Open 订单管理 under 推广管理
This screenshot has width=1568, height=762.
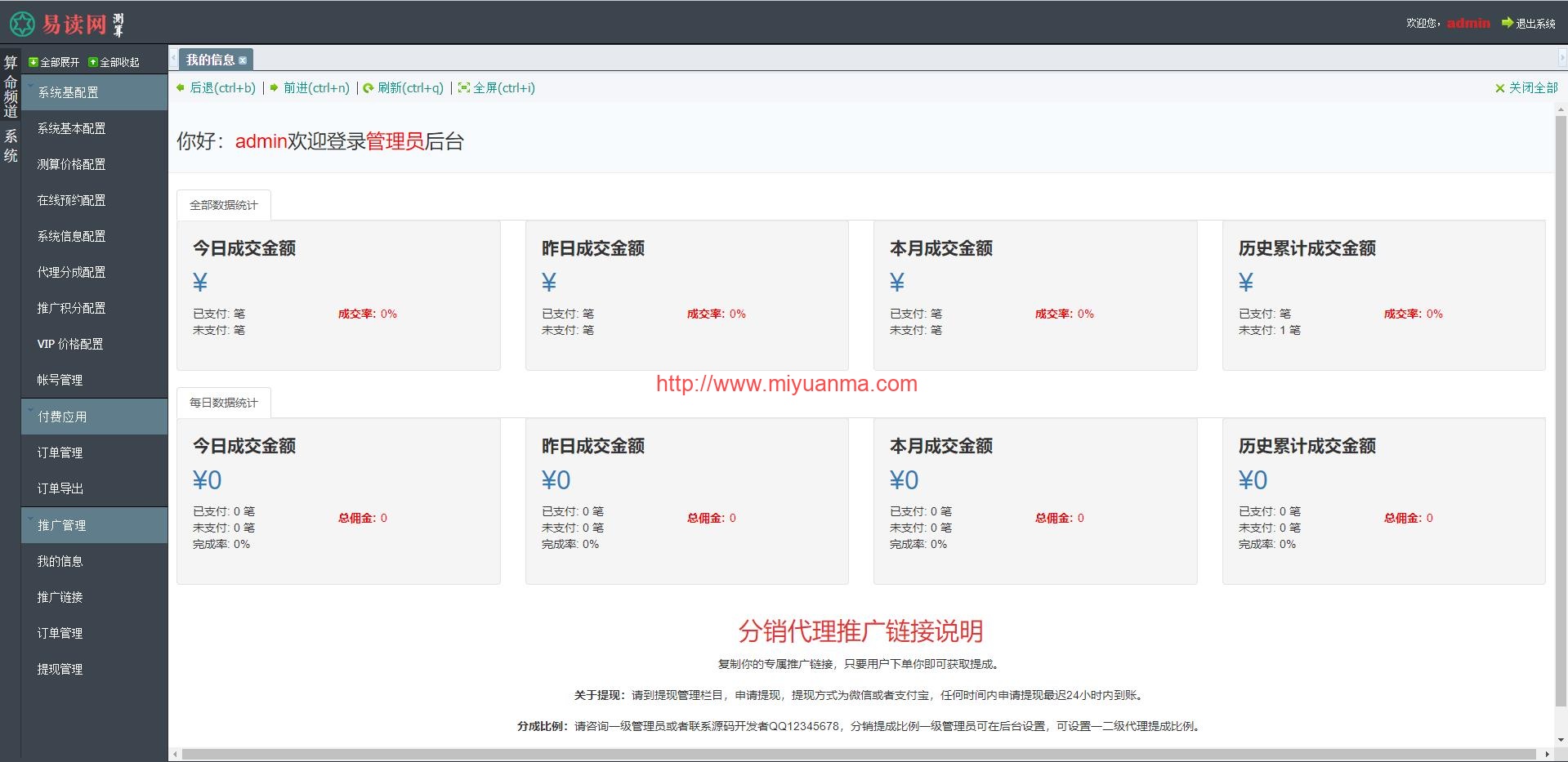60,634
